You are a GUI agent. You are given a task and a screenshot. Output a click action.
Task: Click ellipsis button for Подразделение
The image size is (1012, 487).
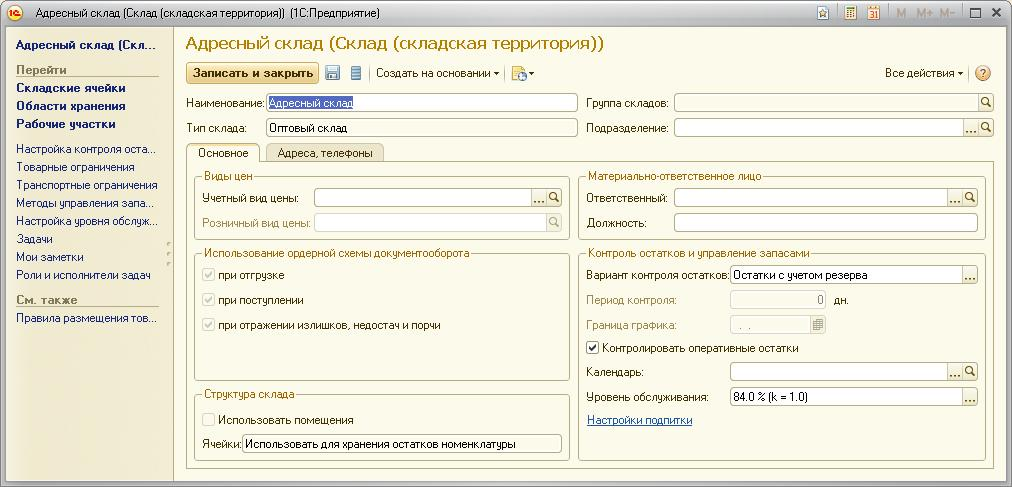pyautogui.click(x=971, y=128)
